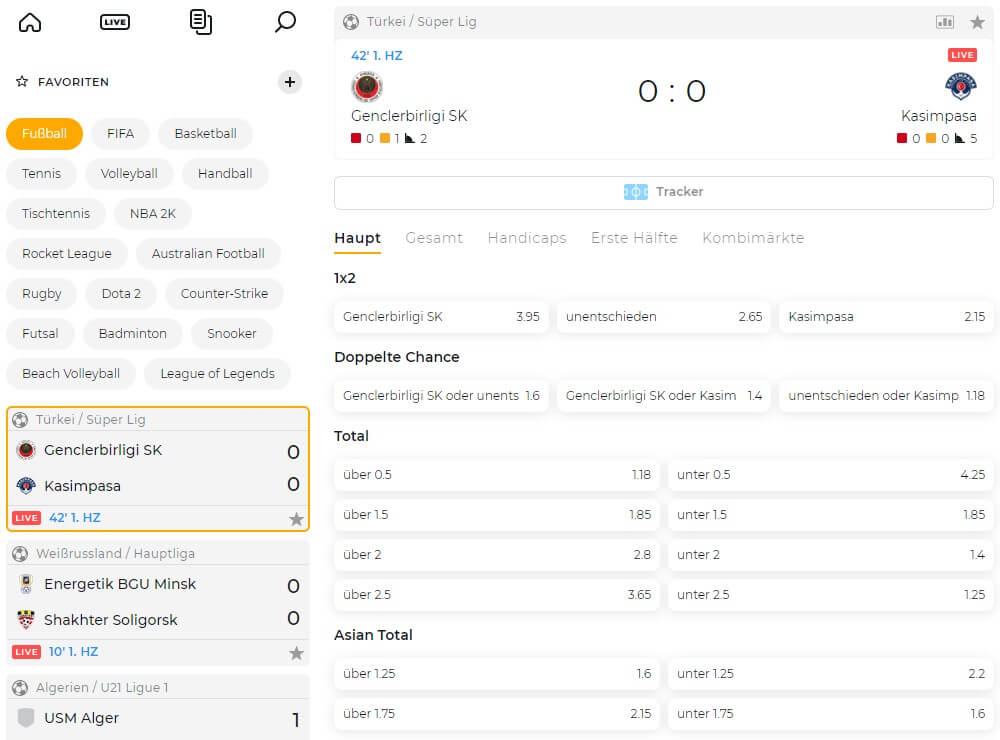Select the Rocket League filter

(67, 254)
